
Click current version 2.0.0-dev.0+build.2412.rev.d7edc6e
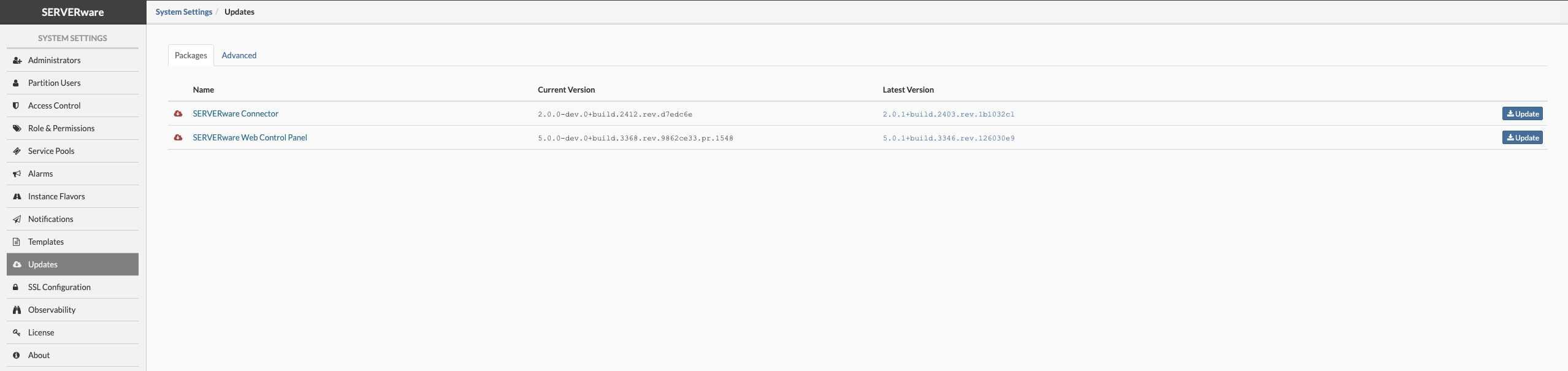pos(615,114)
